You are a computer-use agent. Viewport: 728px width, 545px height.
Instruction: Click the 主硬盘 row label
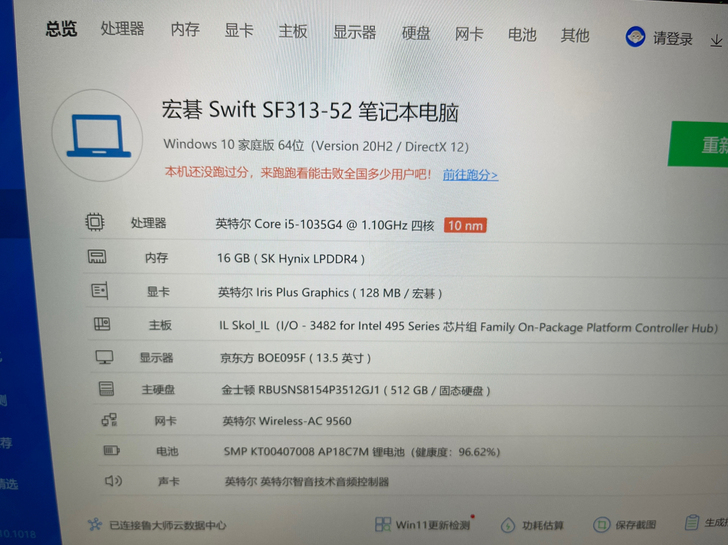click(158, 389)
